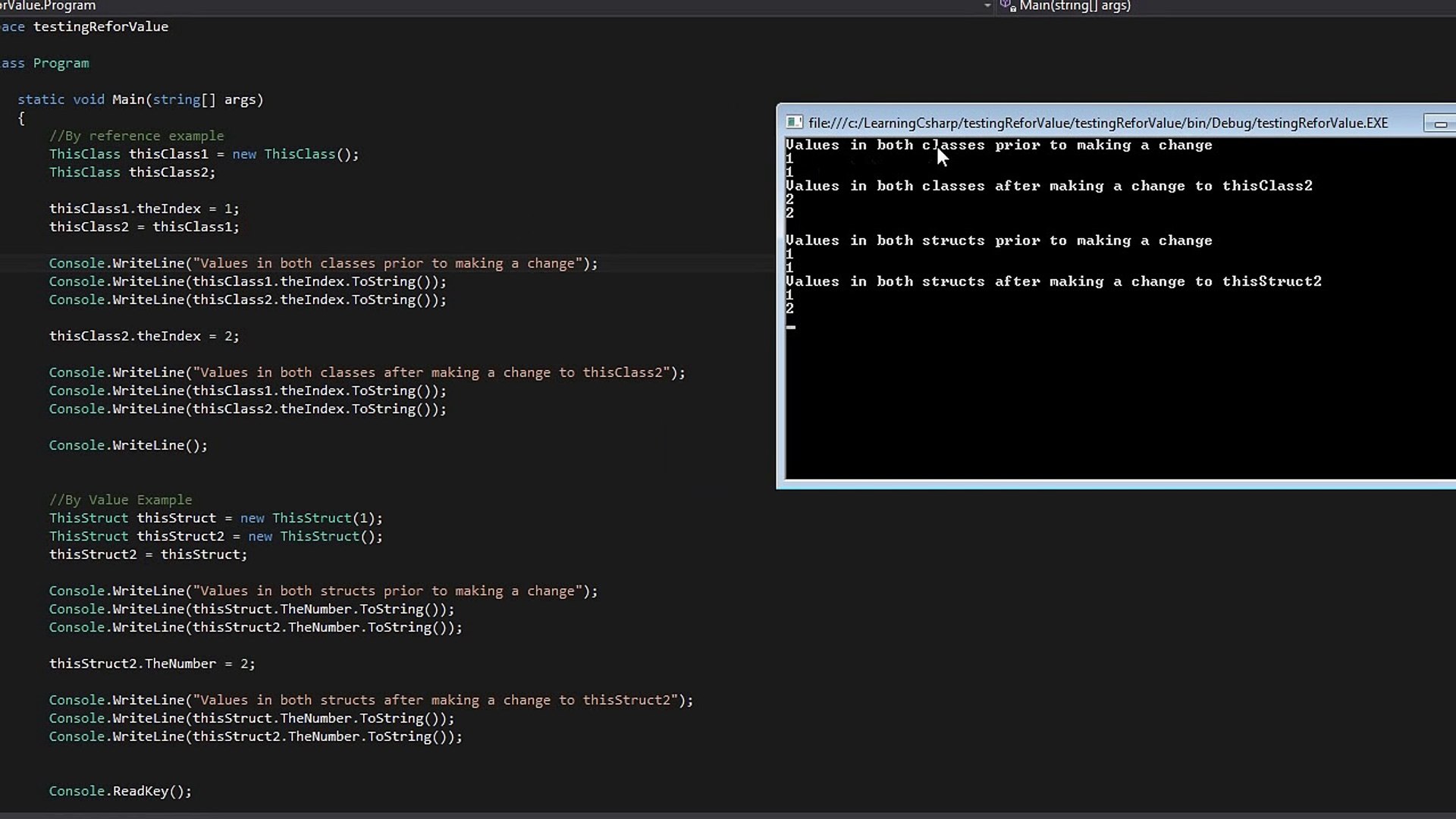Click the namespace name testingReforValue in the editor
The height and width of the screenshot is (819, 1456).
coord(101,27)
